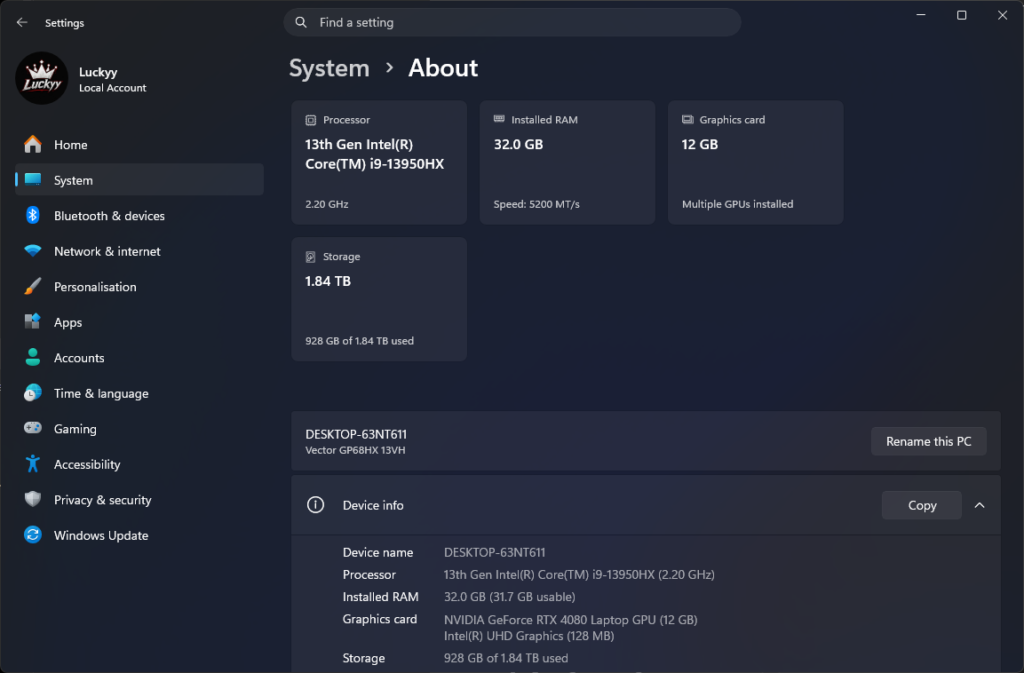
Task: Open the Storage card
Action: pos(379,299)
